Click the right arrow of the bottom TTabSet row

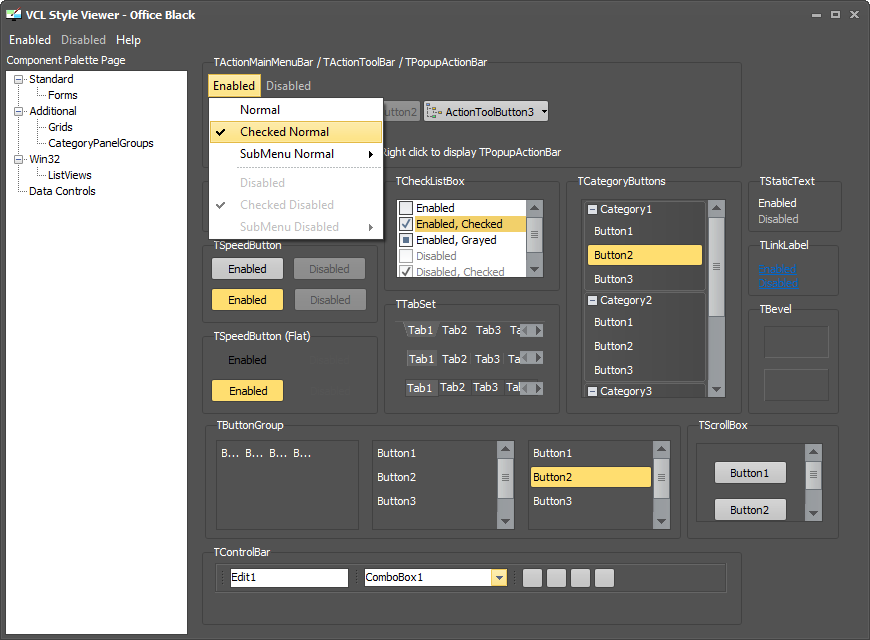coord(538,388)
